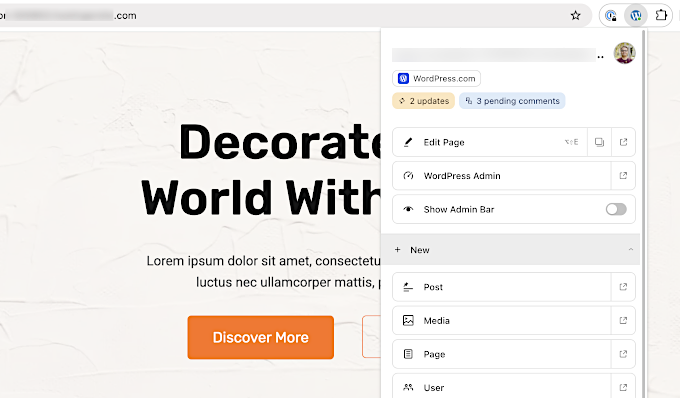Create a new Post
Screen dimensions: 680x398
click(x=502, y=287)
